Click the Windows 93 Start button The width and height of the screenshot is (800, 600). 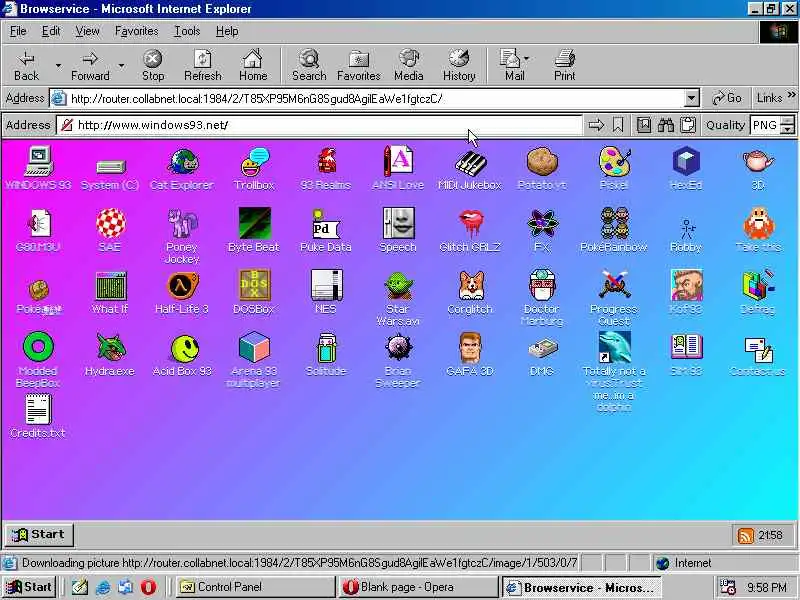coord(40,535)
